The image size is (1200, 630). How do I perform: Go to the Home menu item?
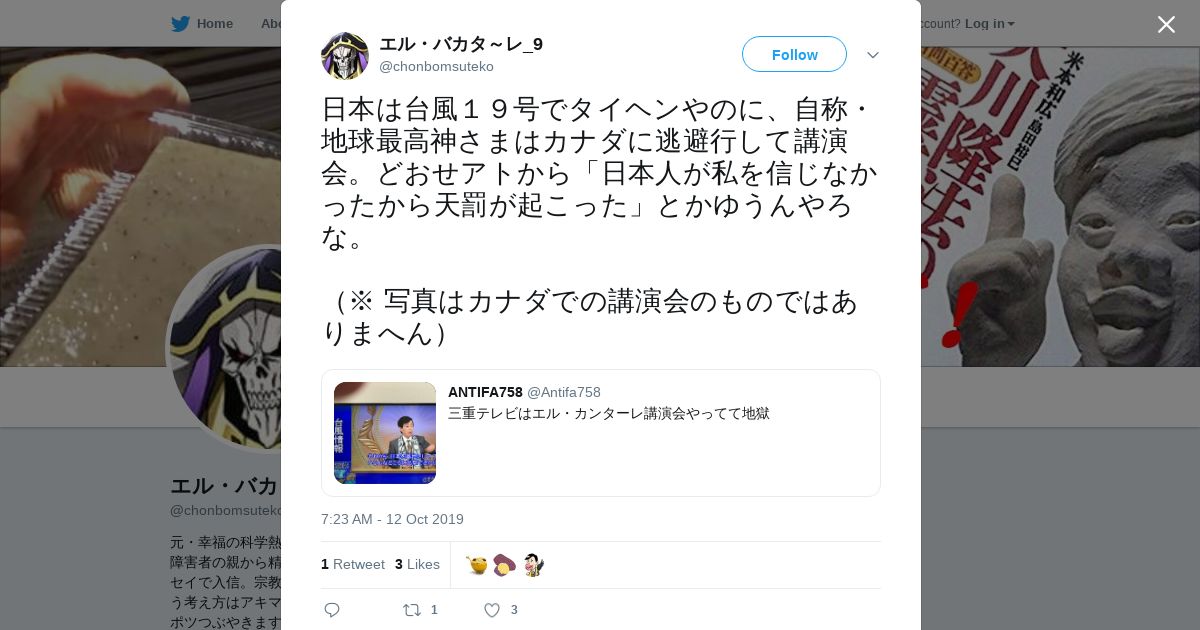(x=214, y=23)
